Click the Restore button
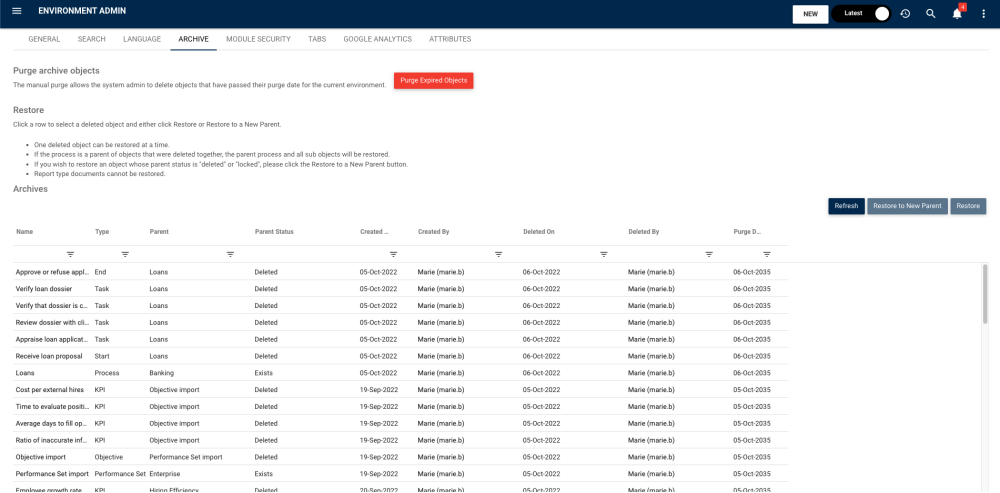Image resolution: width=1000 pixels, height=493 pixels. [968, 206]
